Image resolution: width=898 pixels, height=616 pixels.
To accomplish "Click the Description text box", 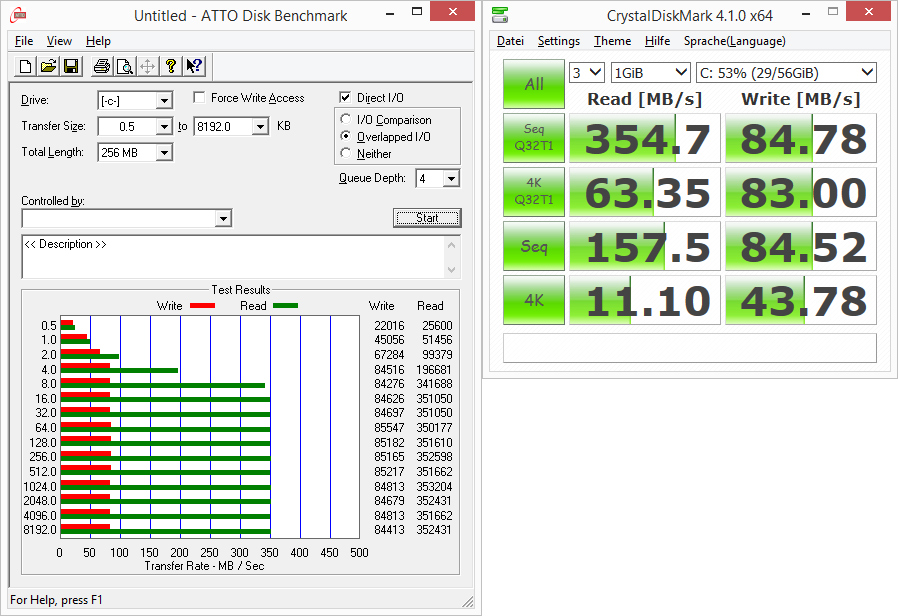I will pyautogui.click(x=233, y=256).
